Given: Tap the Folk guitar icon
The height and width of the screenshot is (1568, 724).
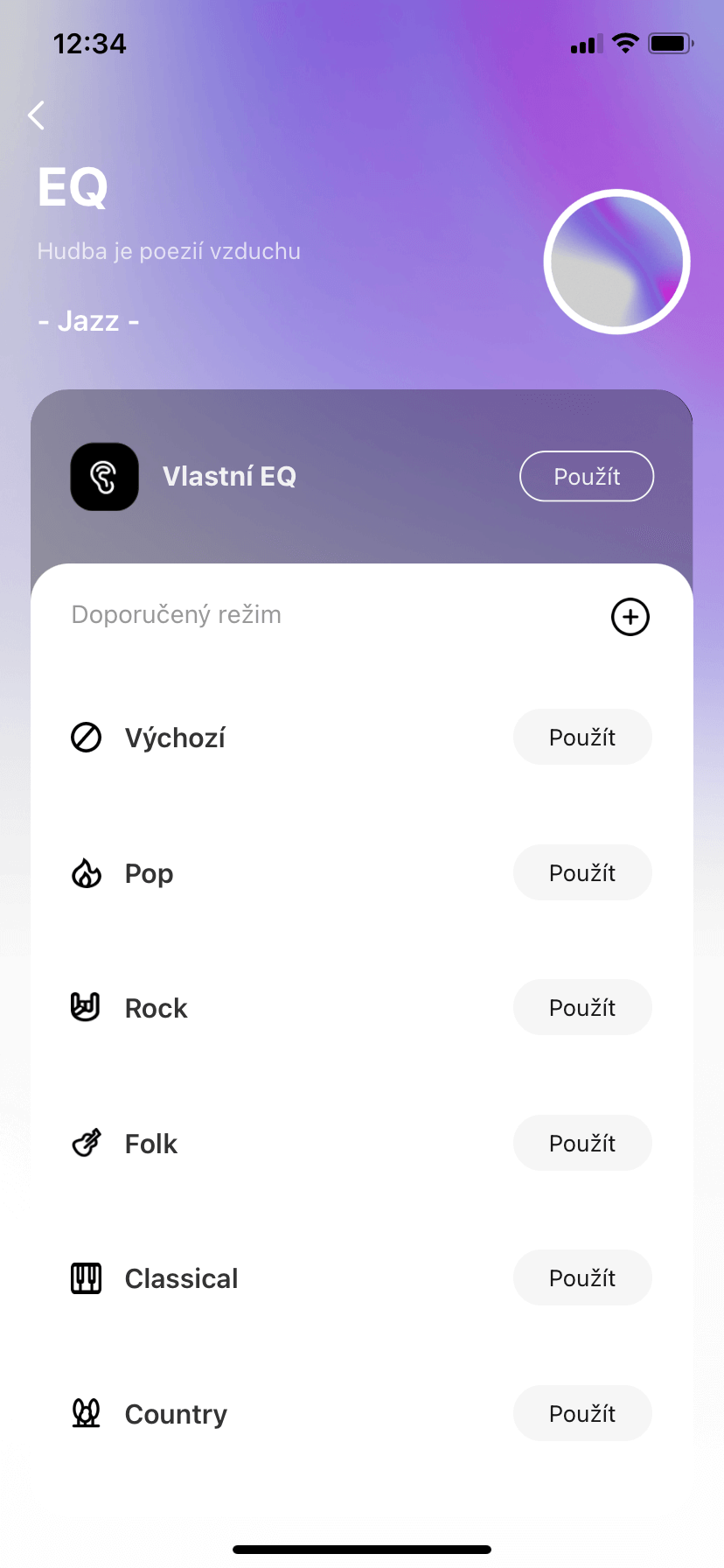Looking at the screenshot, I should 86,1144.
